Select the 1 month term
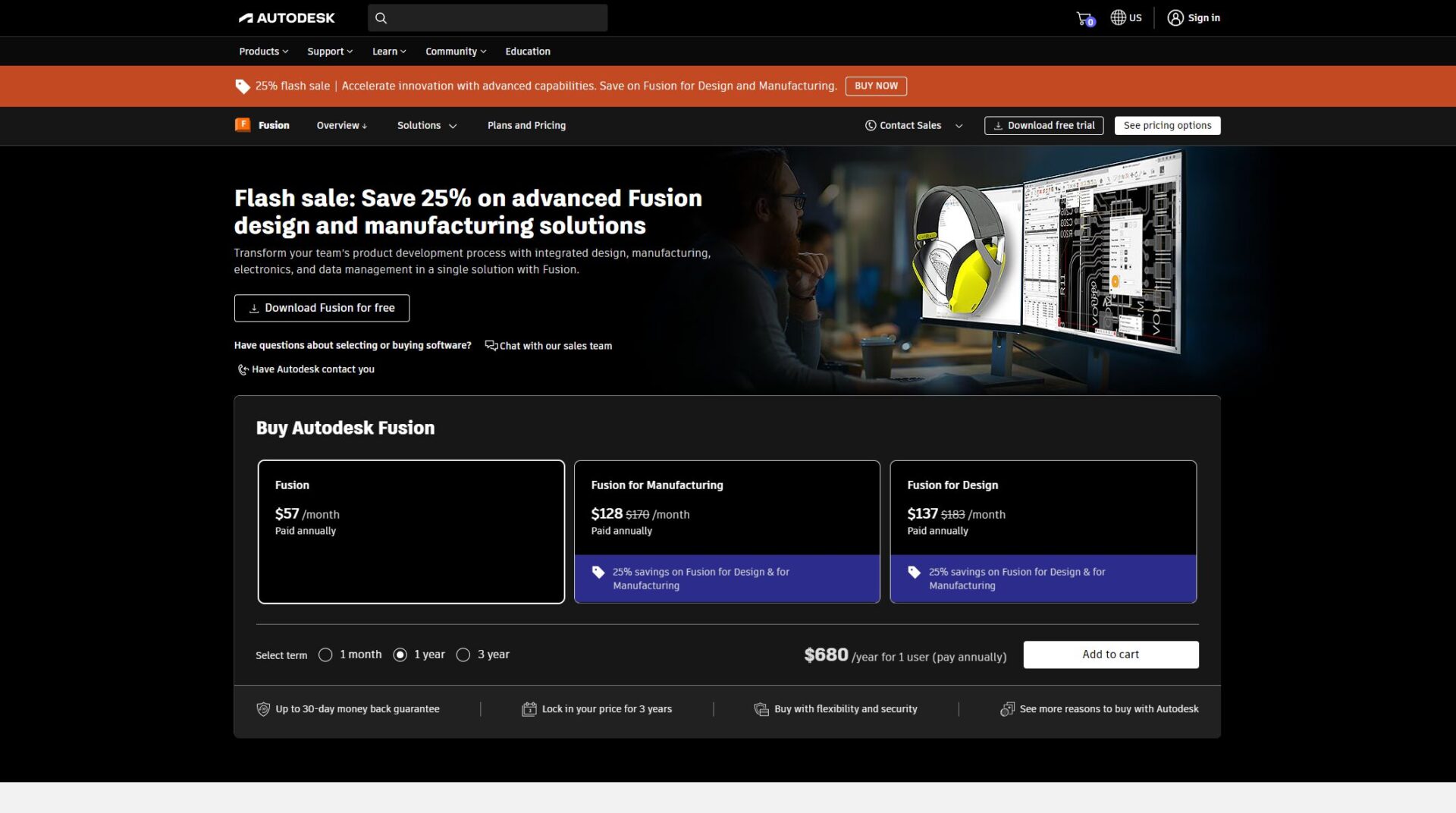This screenshot has width=1456, height=813. click(327, 654)
